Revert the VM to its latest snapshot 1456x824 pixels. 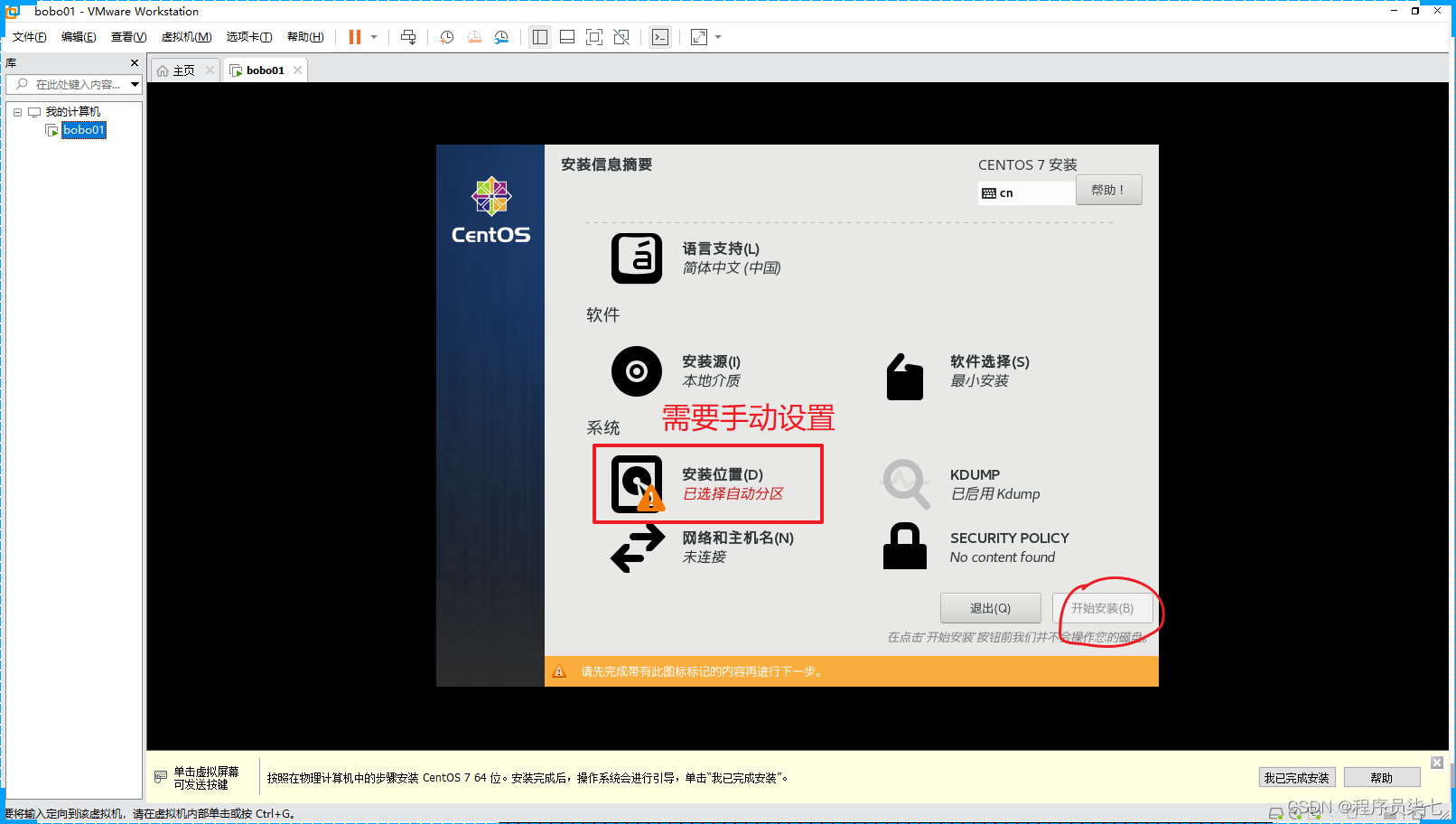474,37
